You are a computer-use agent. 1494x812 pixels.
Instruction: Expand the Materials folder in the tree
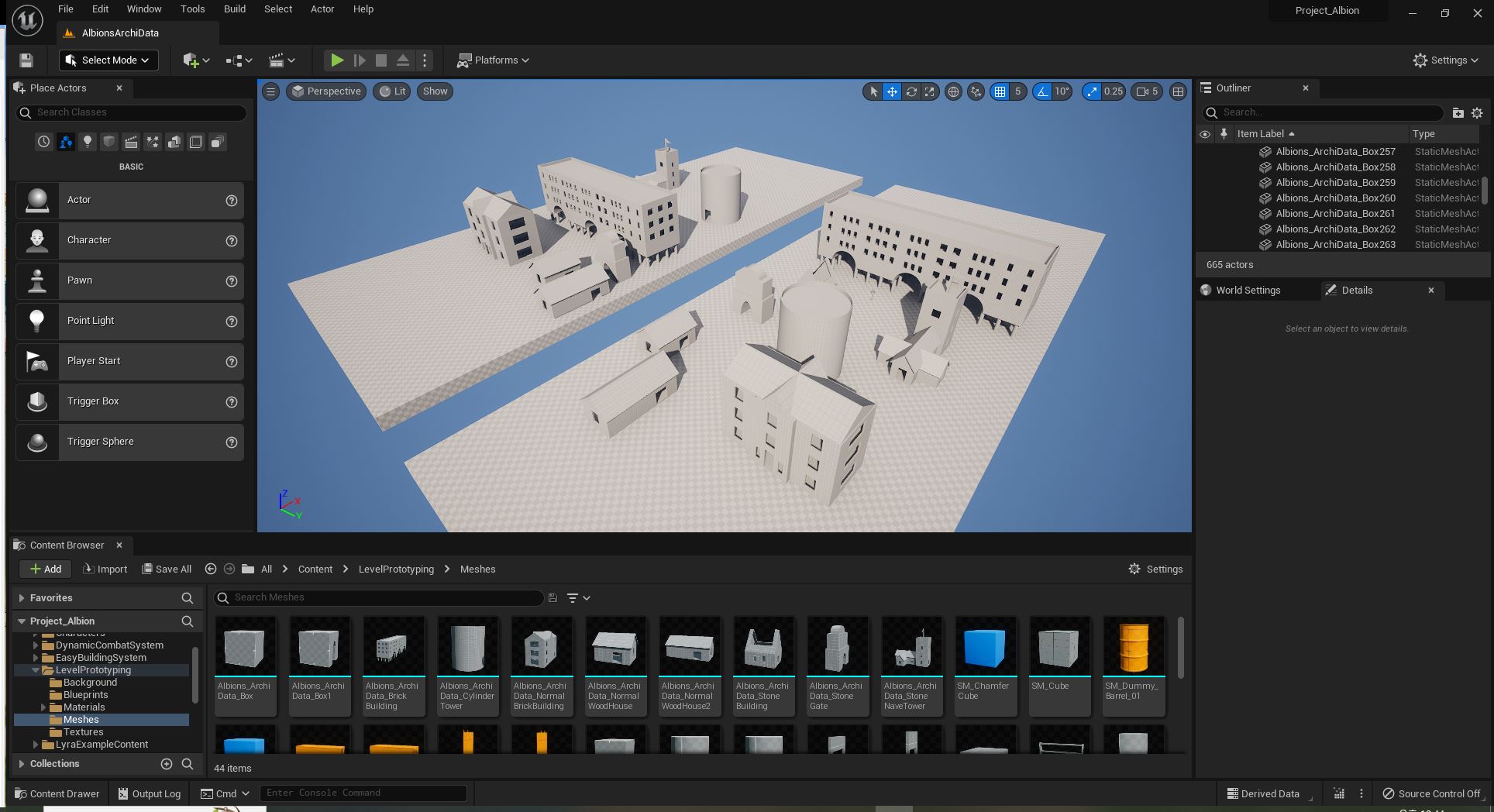coord(44,707)
